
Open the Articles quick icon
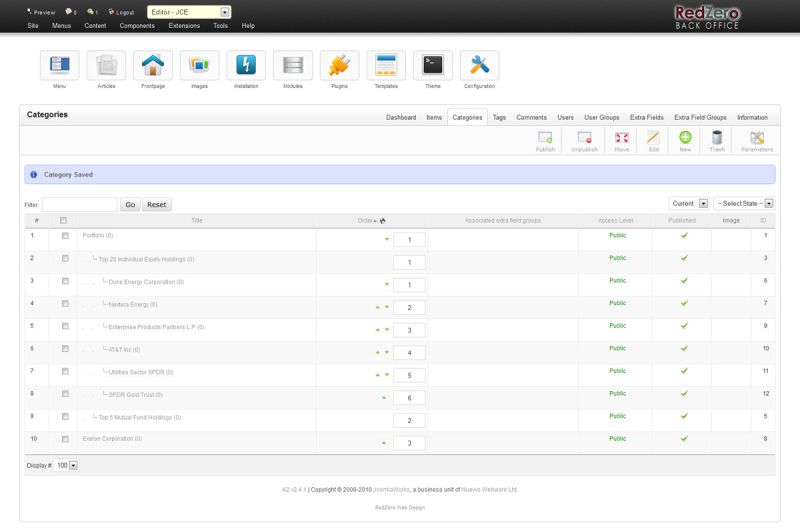106,65
